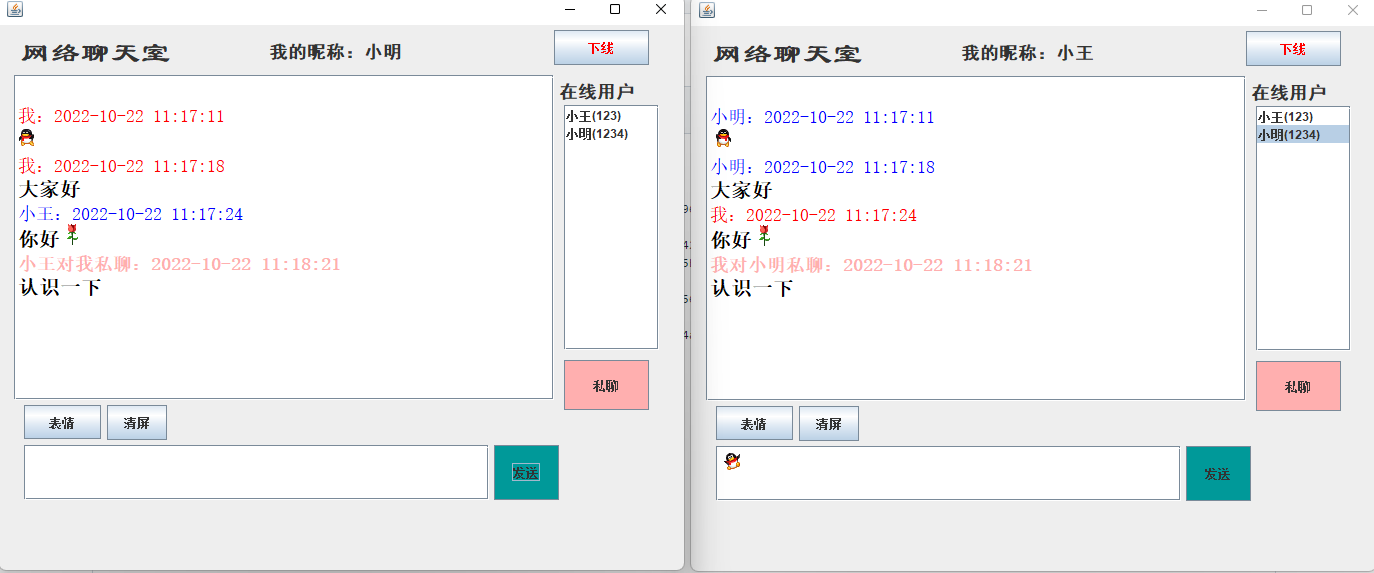Click 在线用户 label in 小明 window
Image resolution: width=1374 pixels, height=573 pixels.
coord(597,92)
